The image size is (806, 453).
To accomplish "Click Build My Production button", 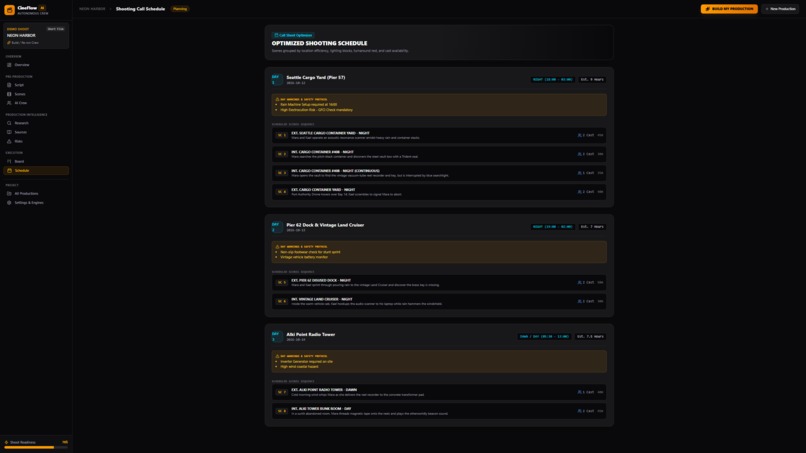I will pyautogui.click(x=729, y=9).
